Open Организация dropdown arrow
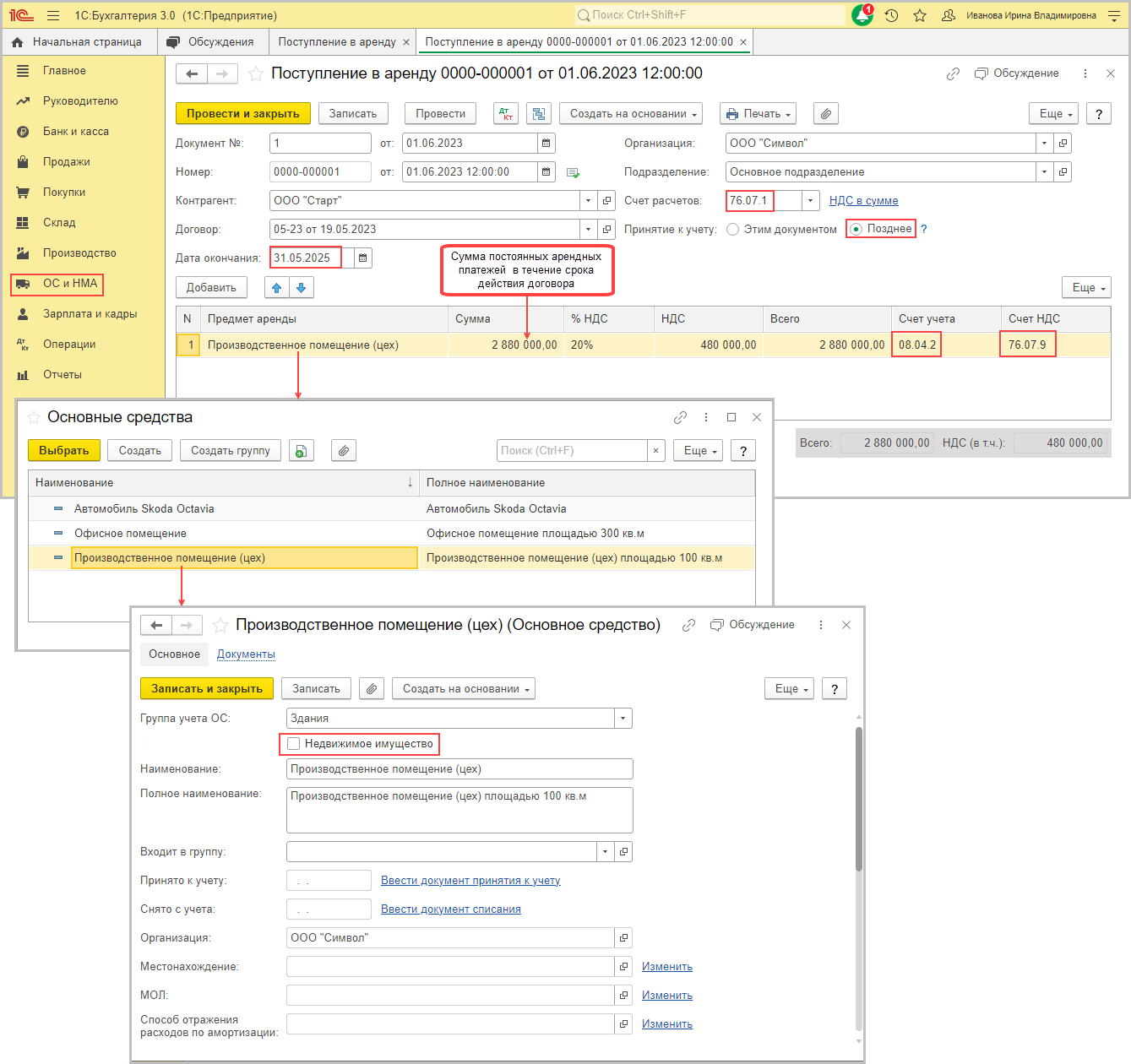The width and height of the screenshot is (1131, 1064). [x=1045, y=144]
